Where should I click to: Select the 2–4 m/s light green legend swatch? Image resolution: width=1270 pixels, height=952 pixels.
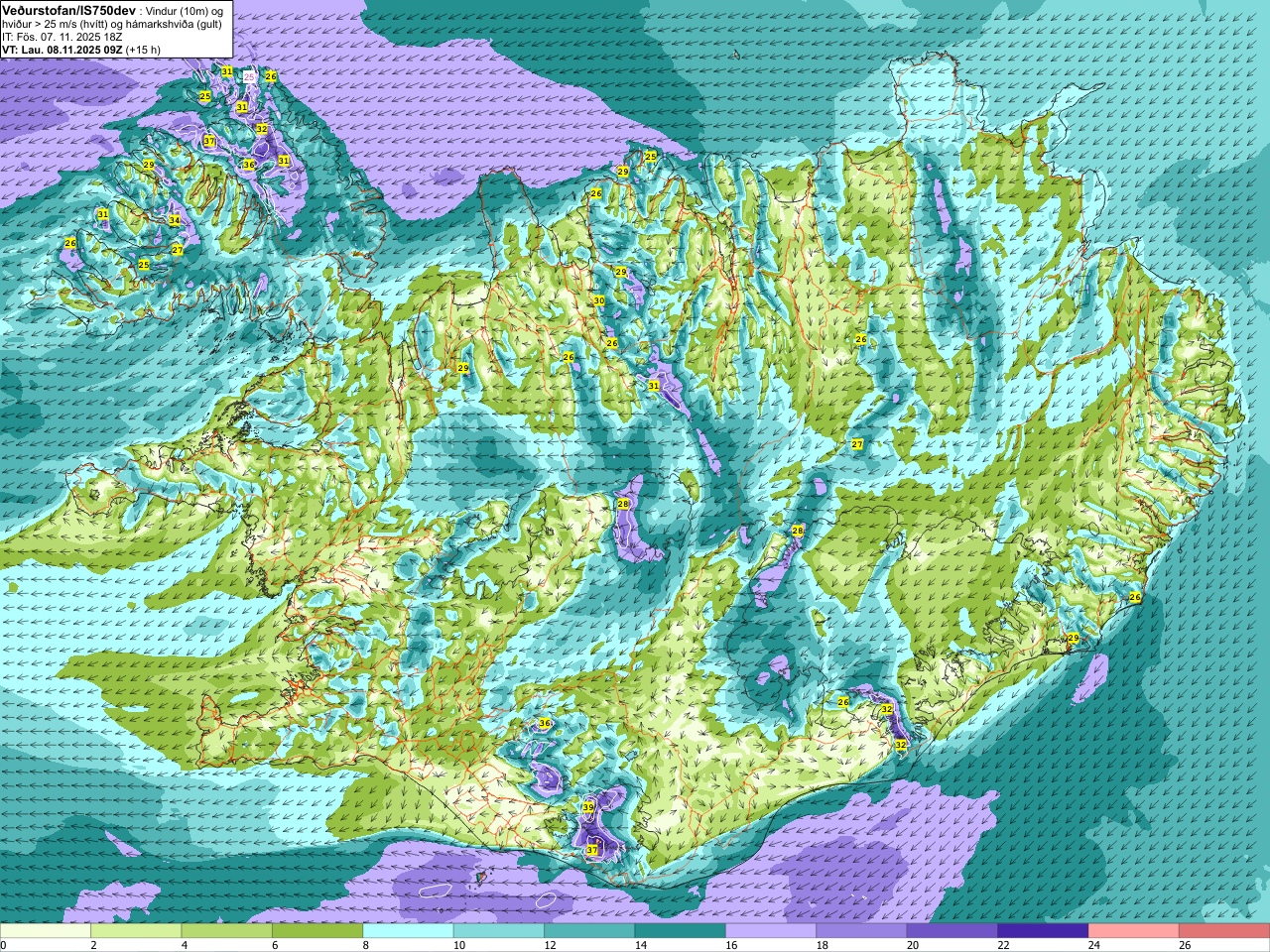(x=136, y=931)
